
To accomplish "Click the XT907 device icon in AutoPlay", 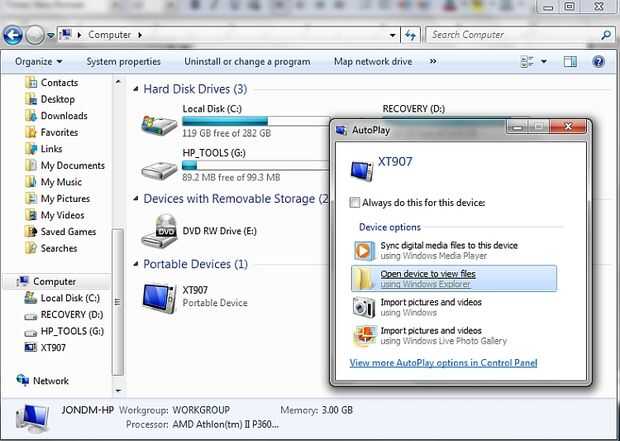I will point(362,170).
